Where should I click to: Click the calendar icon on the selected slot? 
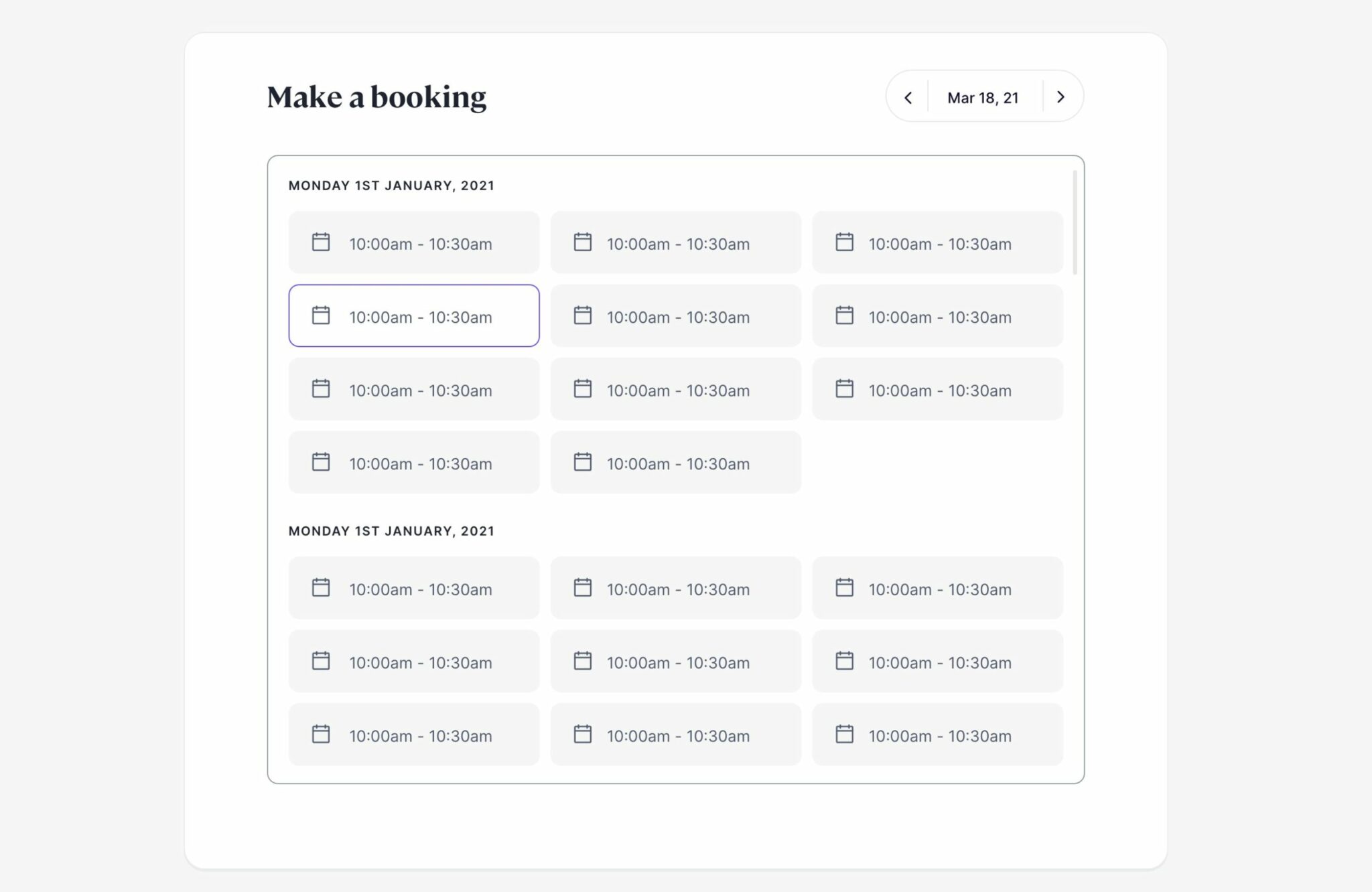click(x=321, y=315)
